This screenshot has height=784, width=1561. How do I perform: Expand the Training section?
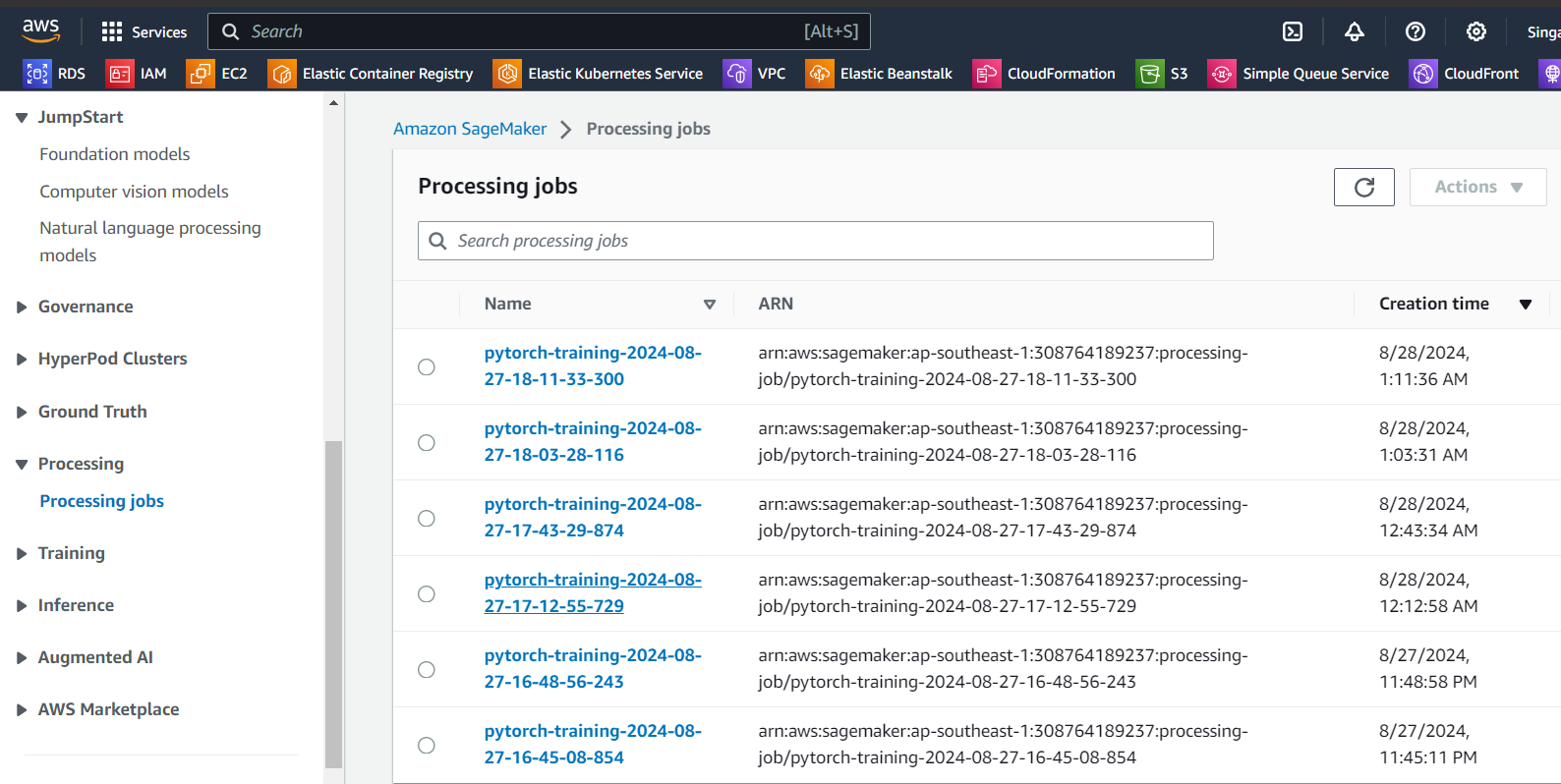(x=22, y=554)
